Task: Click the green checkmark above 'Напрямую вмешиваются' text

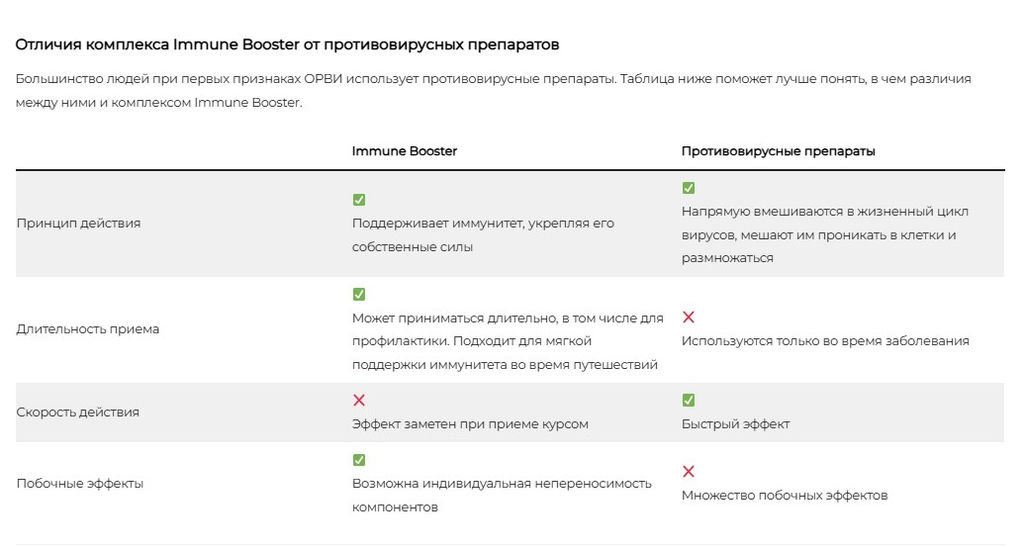Action: (688, 188)
